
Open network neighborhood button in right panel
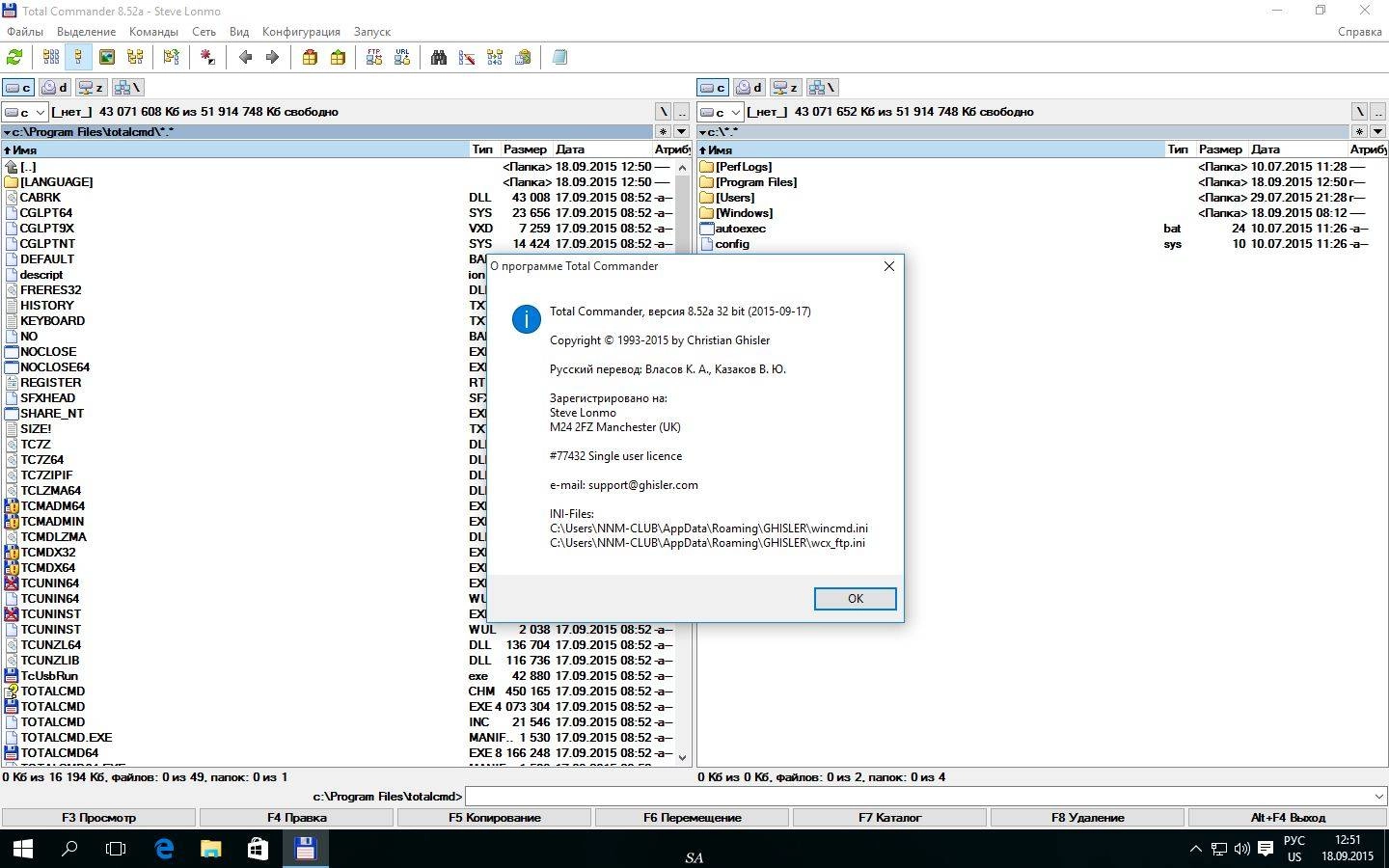click(823, 88)
